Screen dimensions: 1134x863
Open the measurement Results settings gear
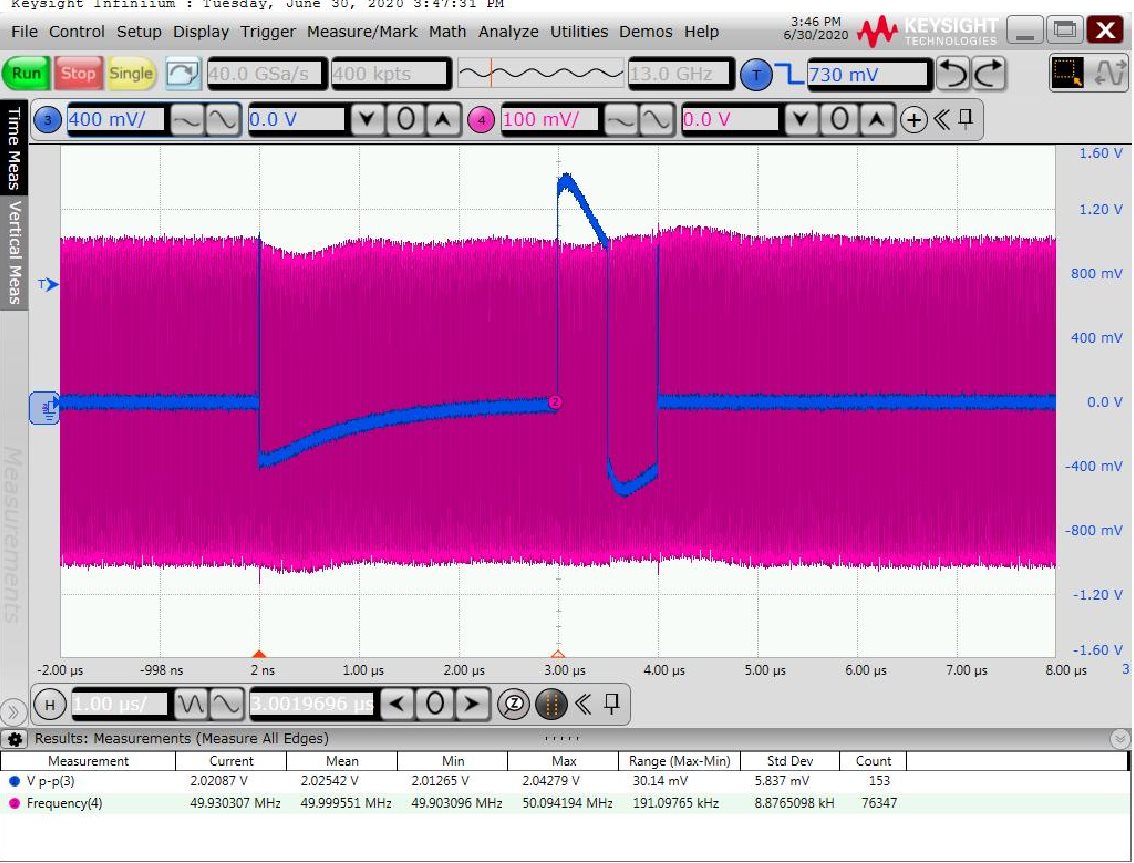[x=14, y=739]
